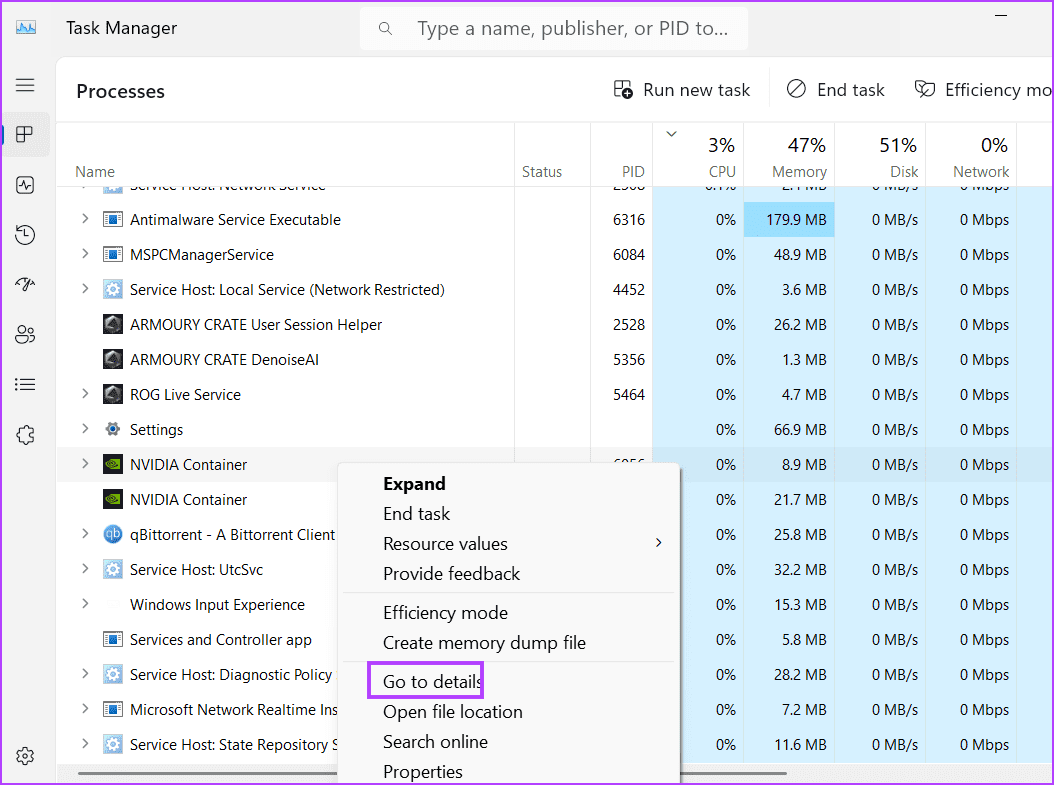1054x785 pixels.
Task: Click the search magnifier icon
Action: [x=385, y=28]
